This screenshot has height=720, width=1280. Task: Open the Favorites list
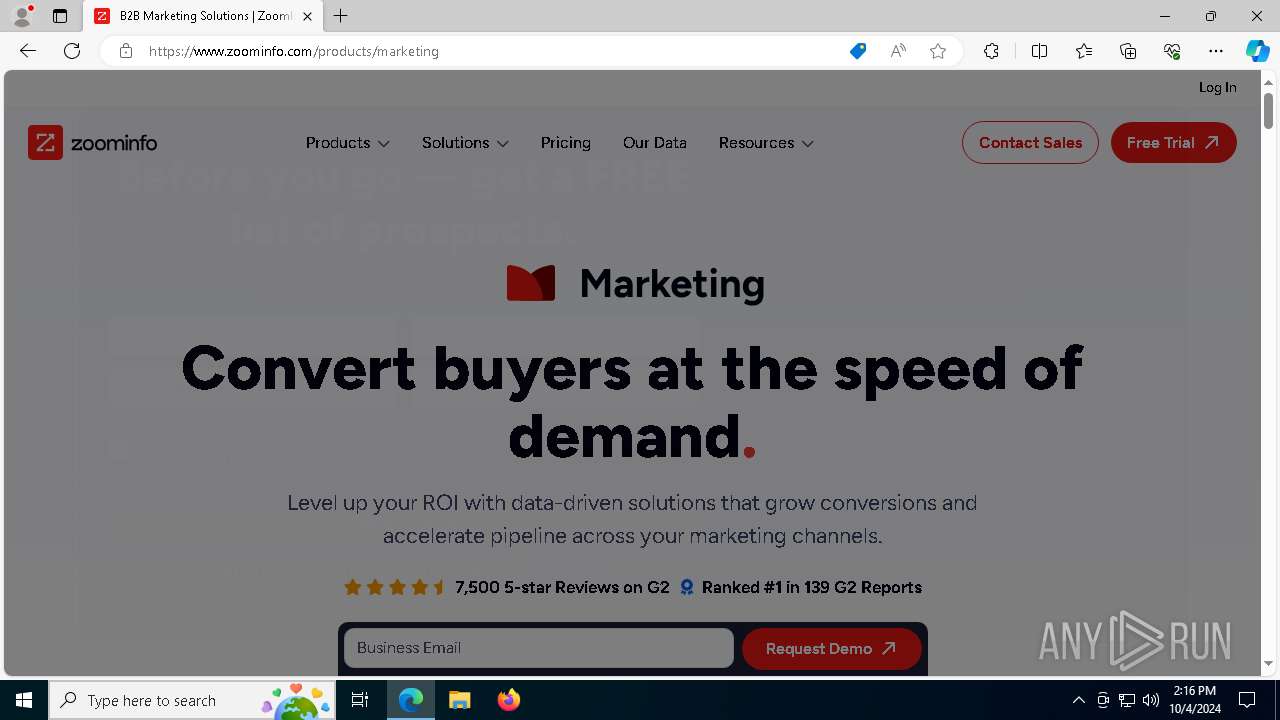coord(1084,51)
